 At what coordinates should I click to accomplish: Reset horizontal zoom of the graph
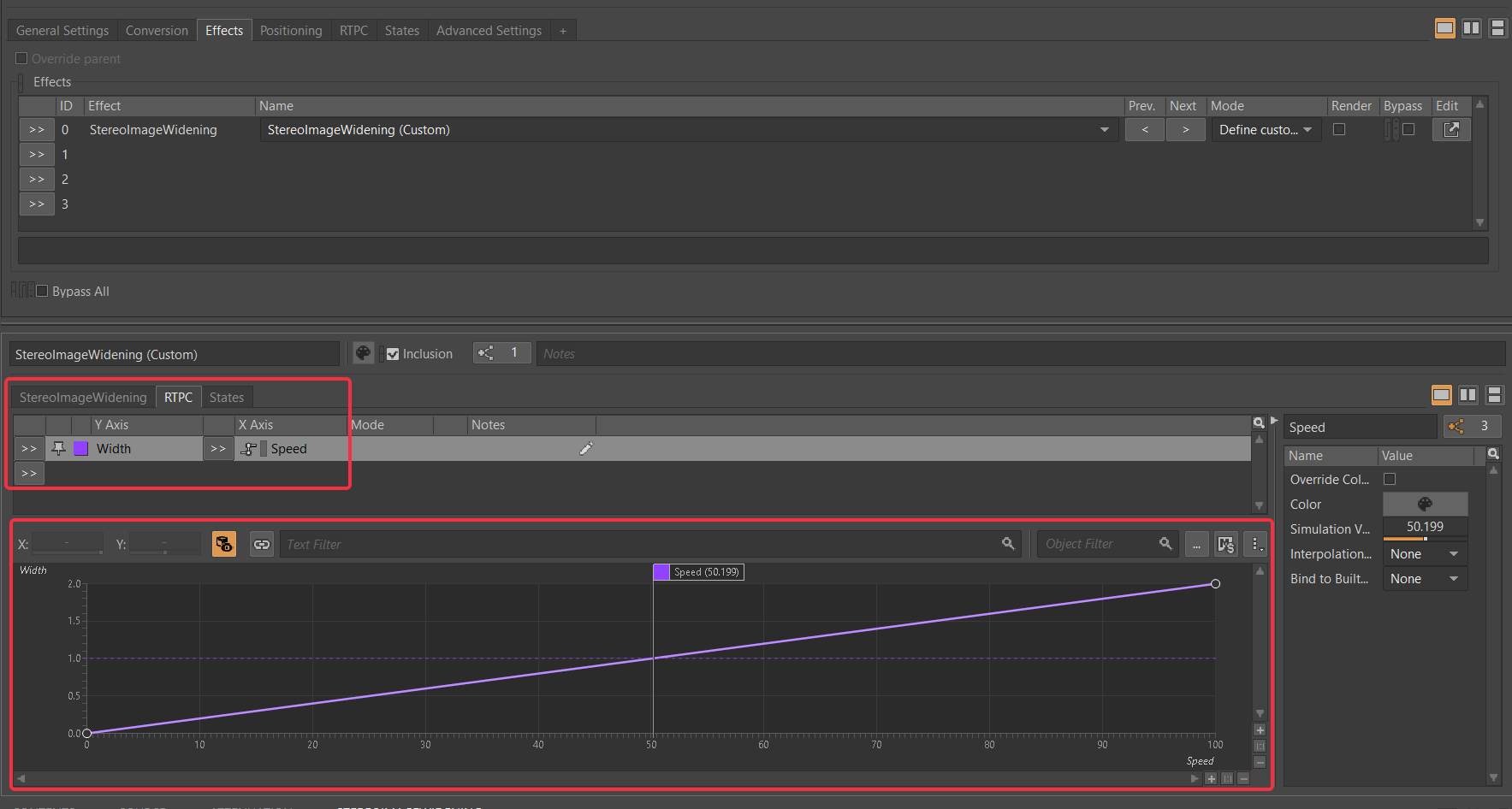[x=1227, y=778]
